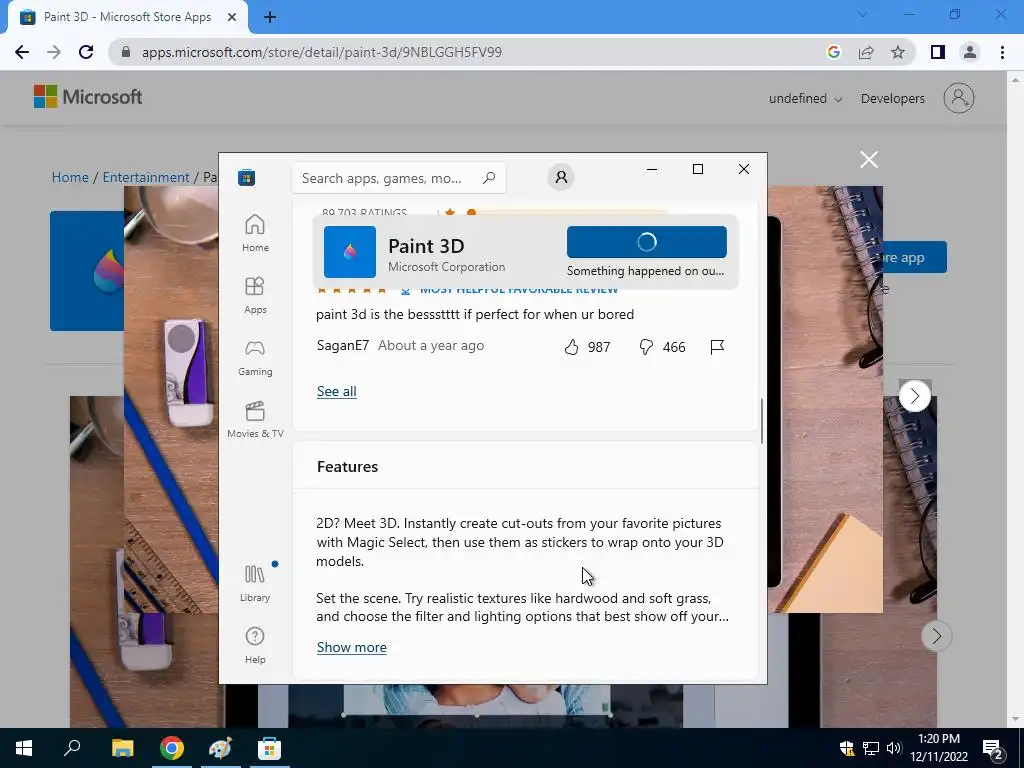Open File Explorer from taskbar
Screen dimensions: 1024x768
tap(122, 748)
